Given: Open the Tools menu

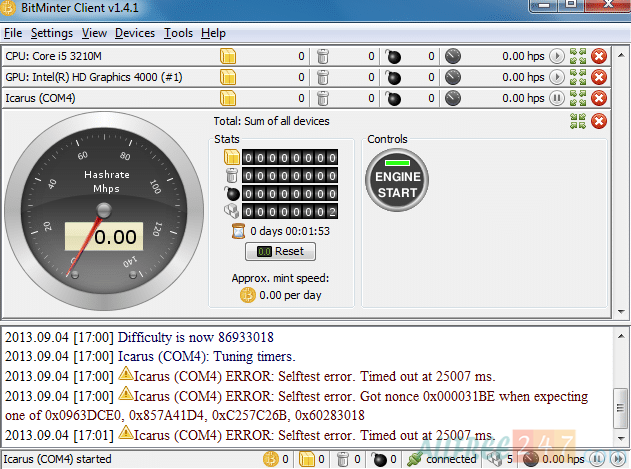Looking at the screenshot, I should (x=178, y=33).
